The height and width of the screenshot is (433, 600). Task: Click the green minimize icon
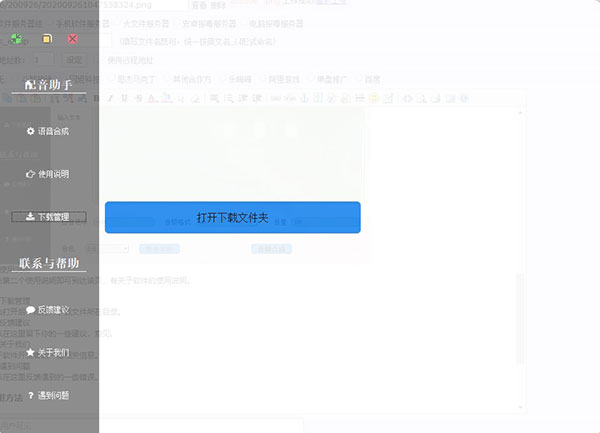click(16, 39)
